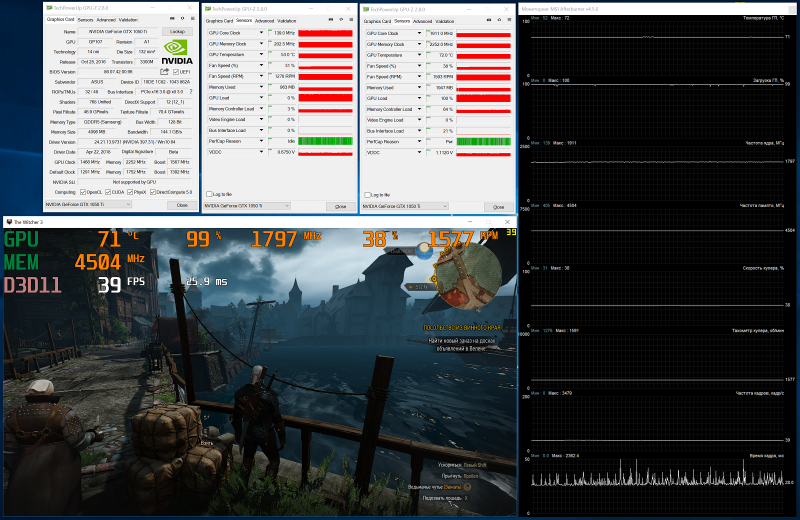Open Validation tab in window showing 1583 RPM

click(x=444, y=20)
